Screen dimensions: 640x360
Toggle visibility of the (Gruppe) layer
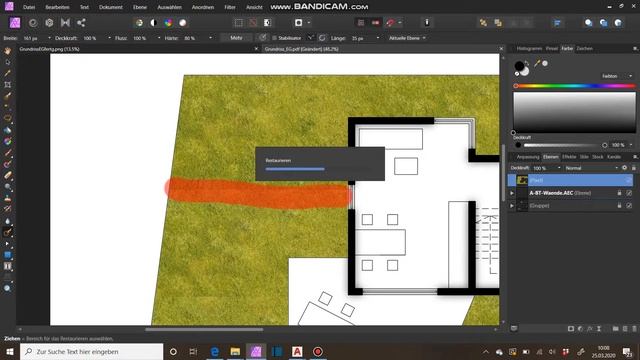click(629, 205)
